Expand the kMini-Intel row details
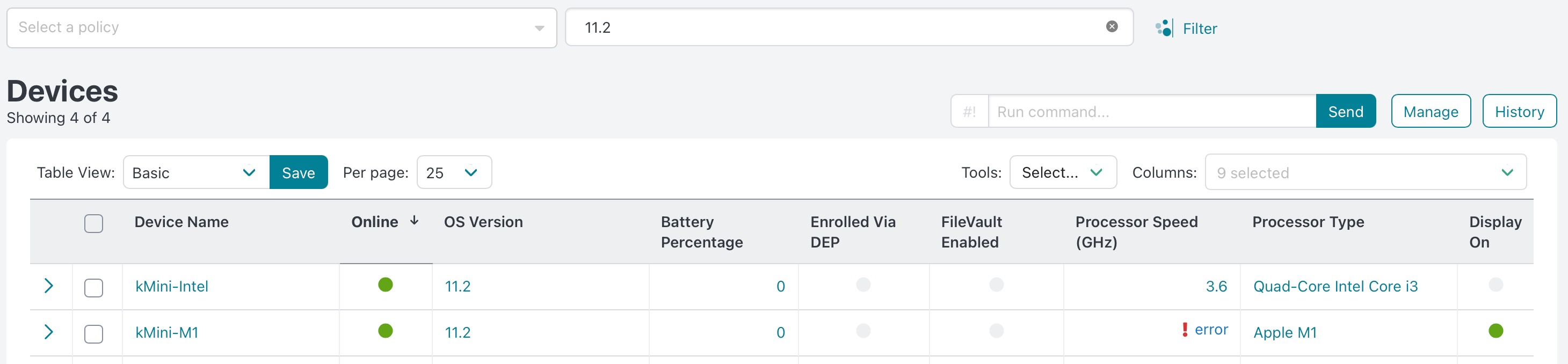The height and width of the screenshot is (364, 1568). pos(49,286)
